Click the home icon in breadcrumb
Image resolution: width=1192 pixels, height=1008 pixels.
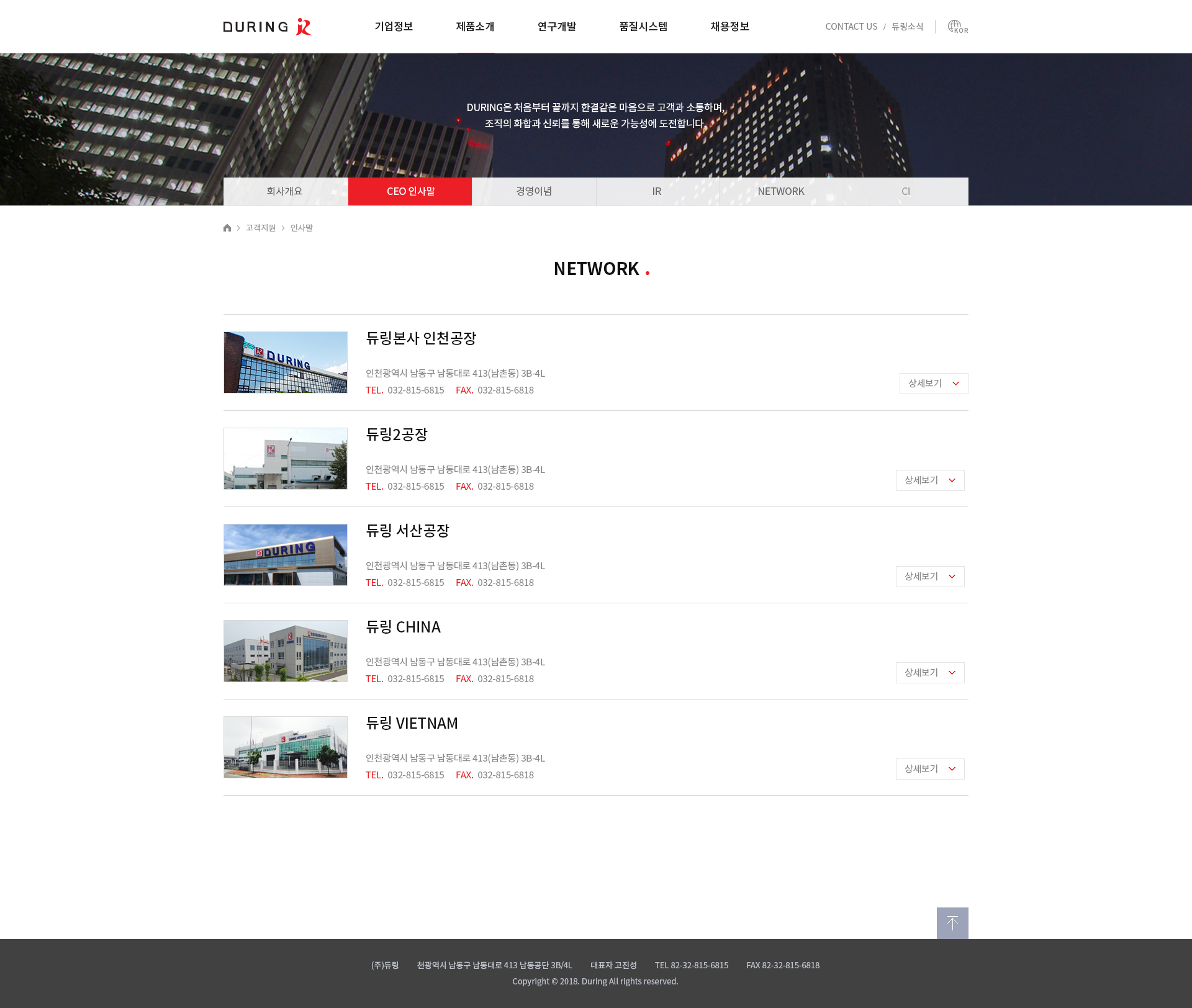[x=227, y=228]
